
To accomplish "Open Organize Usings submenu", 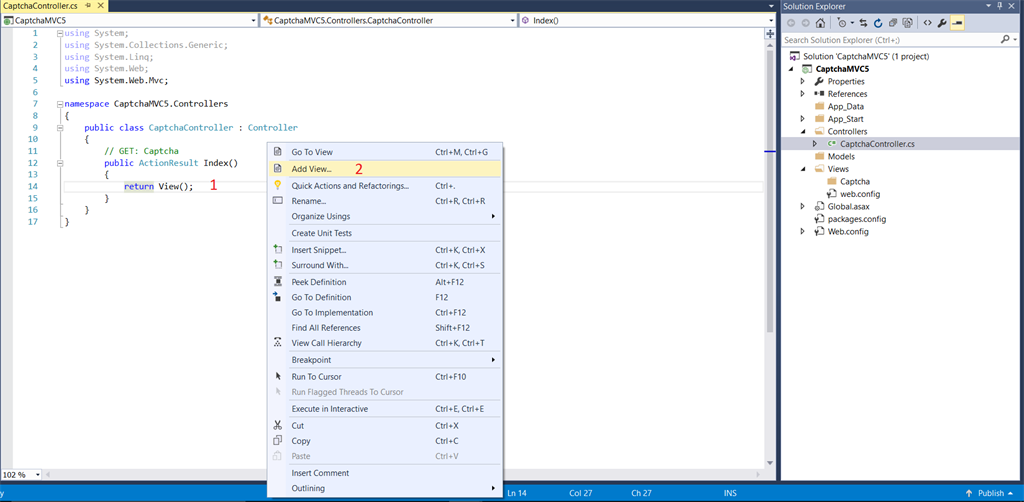I will point(385,216).
